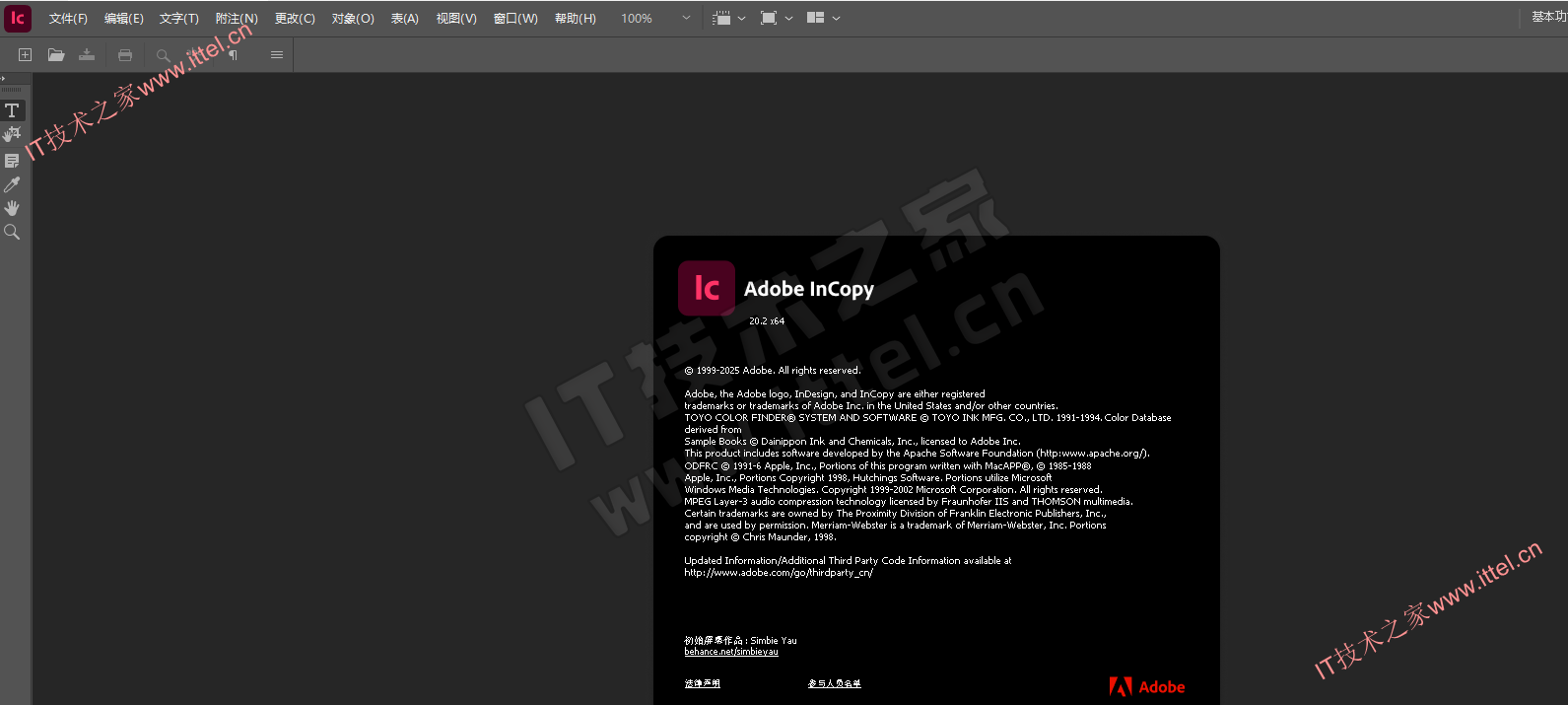1568x705 pixels.
Task: Select the Type tool
Action: [12, 110]
